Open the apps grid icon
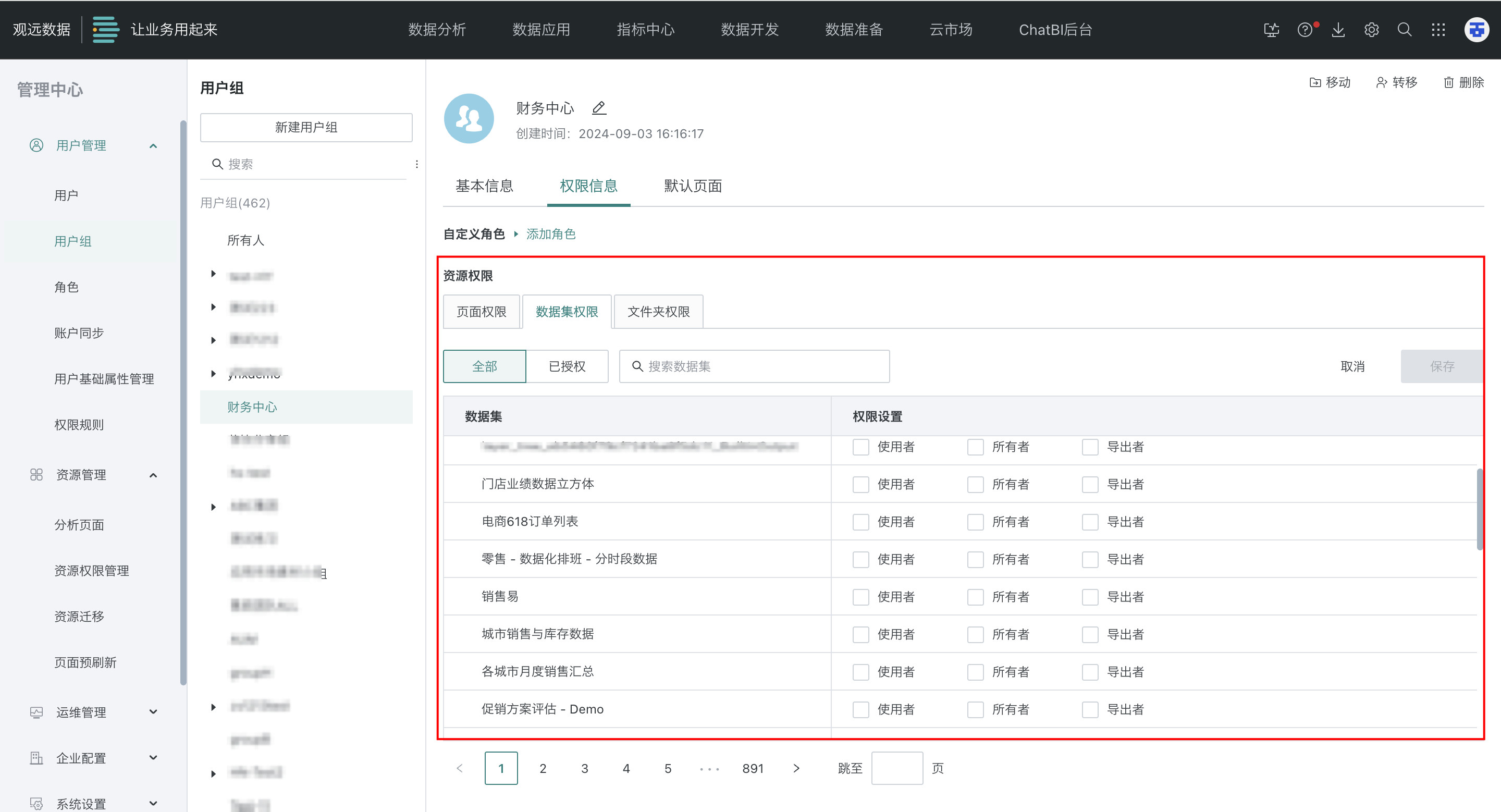Viewport: 1501px width, 812px height. coord(1438,30)
